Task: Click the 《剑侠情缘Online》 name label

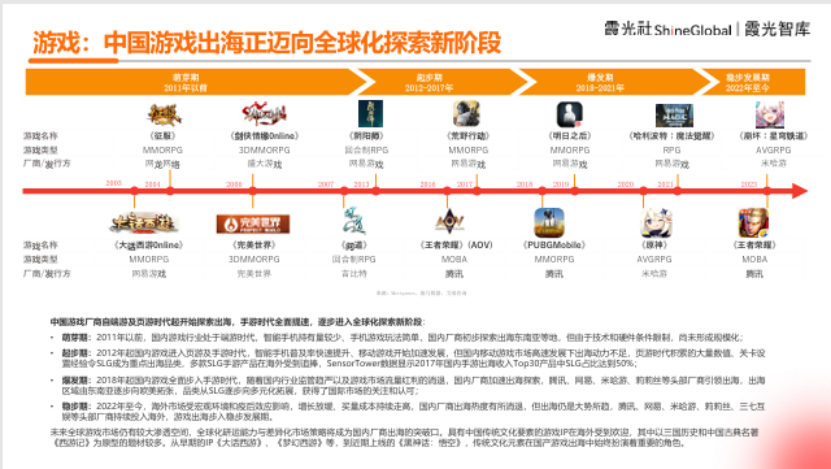Action: [264, 136]
